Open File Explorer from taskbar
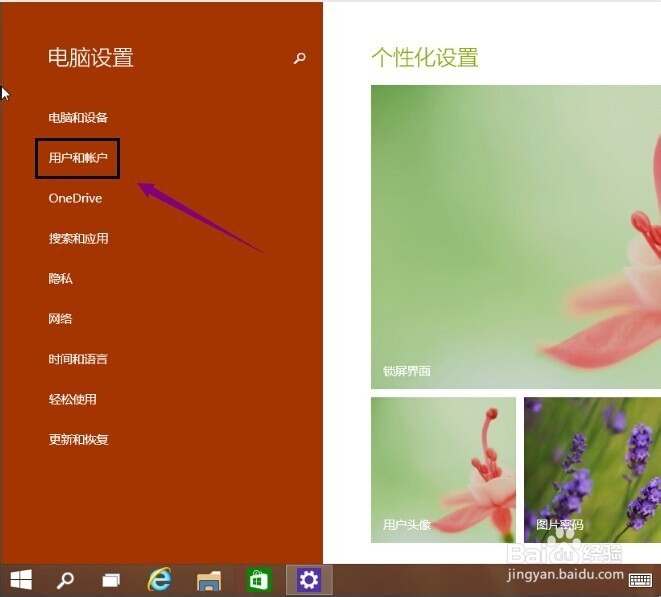The image size is (661, 597). 209,581
